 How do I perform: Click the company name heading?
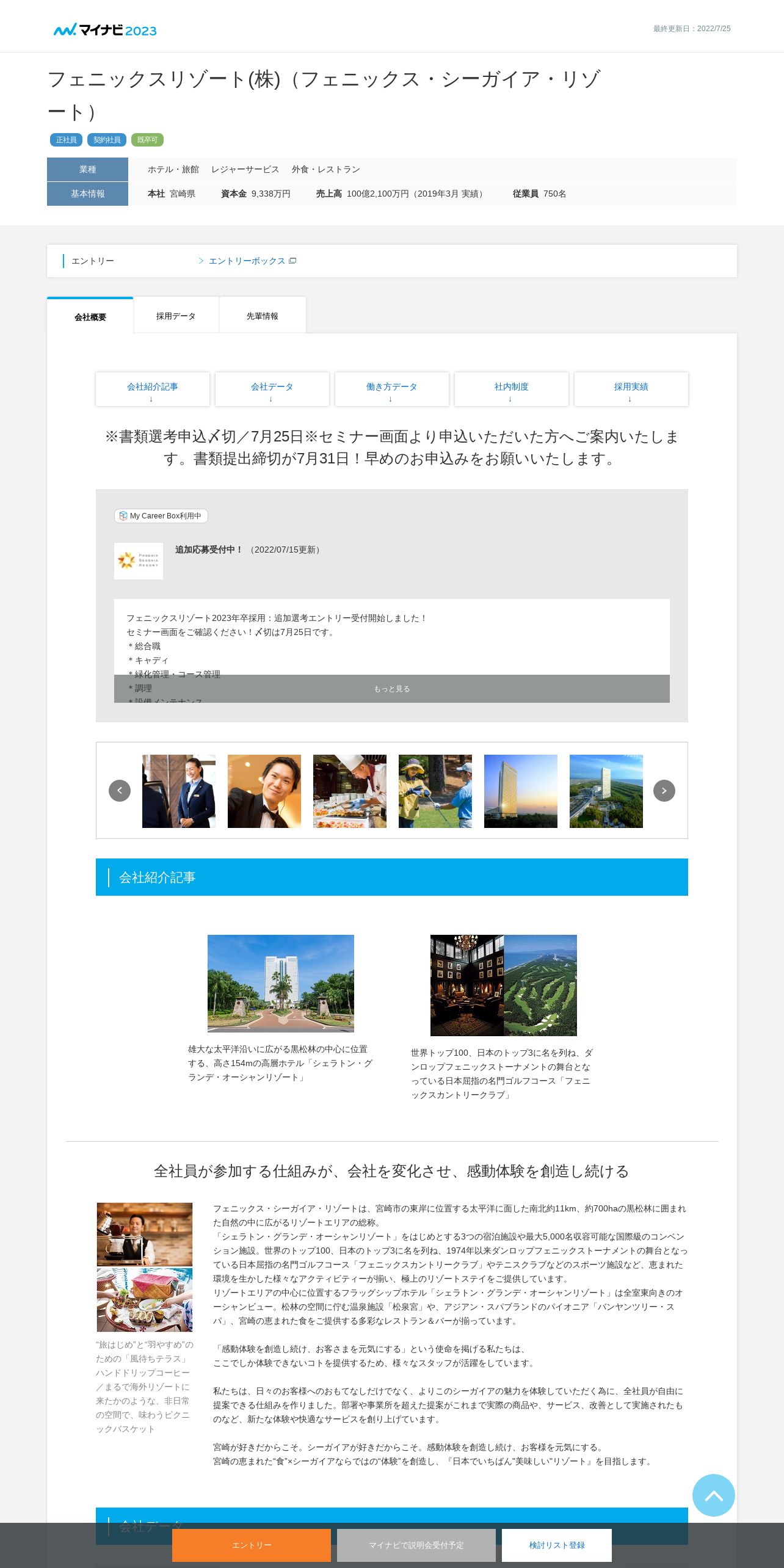[x=324, y=95]
